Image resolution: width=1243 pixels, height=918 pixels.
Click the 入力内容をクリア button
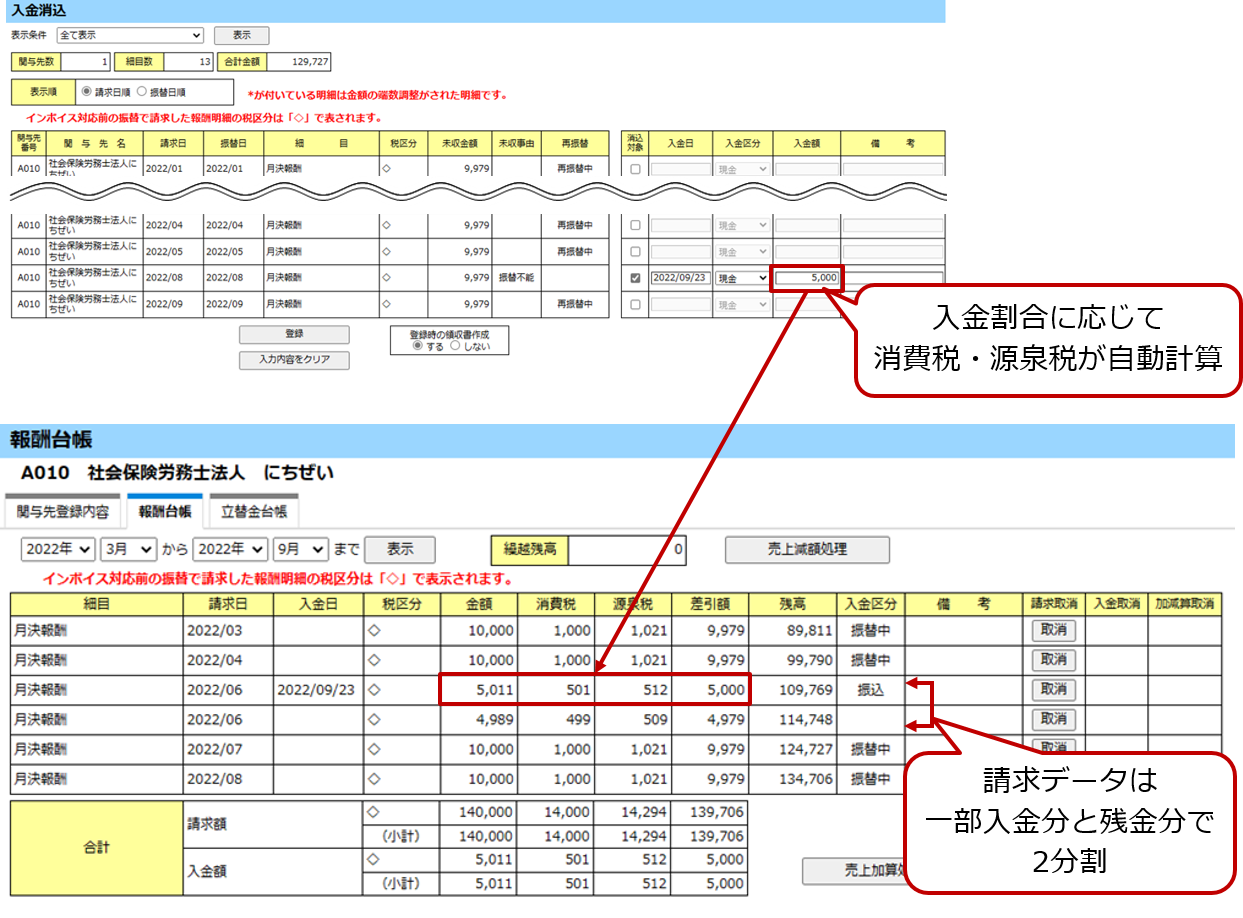[x=294, y=360]
